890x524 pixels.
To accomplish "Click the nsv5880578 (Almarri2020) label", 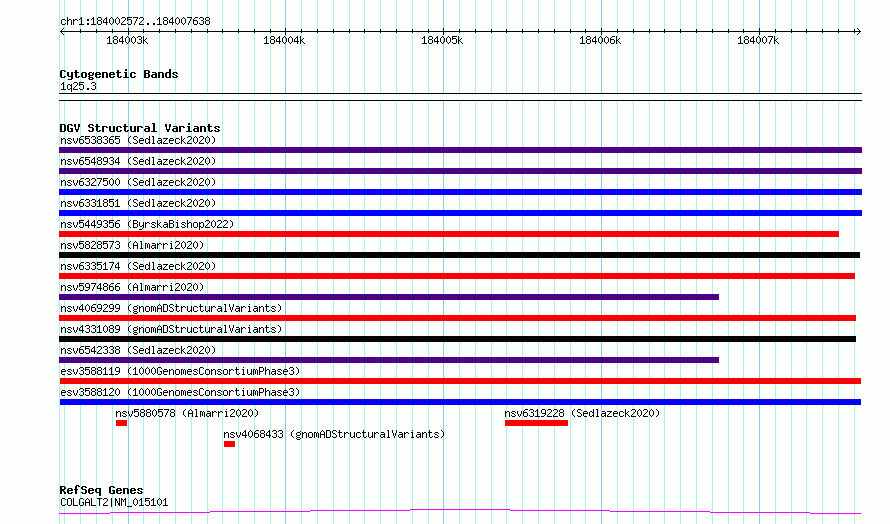I will [x=187, y=413].
